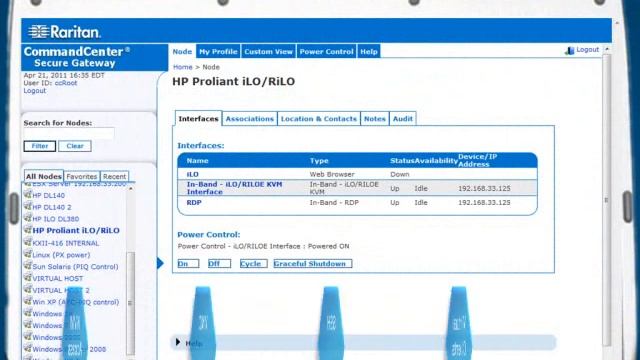Open the In-Band iLO/RILOE KVM Interface
Image resolution: width=640 pixels, height=360 pixels.
[234, 188]
